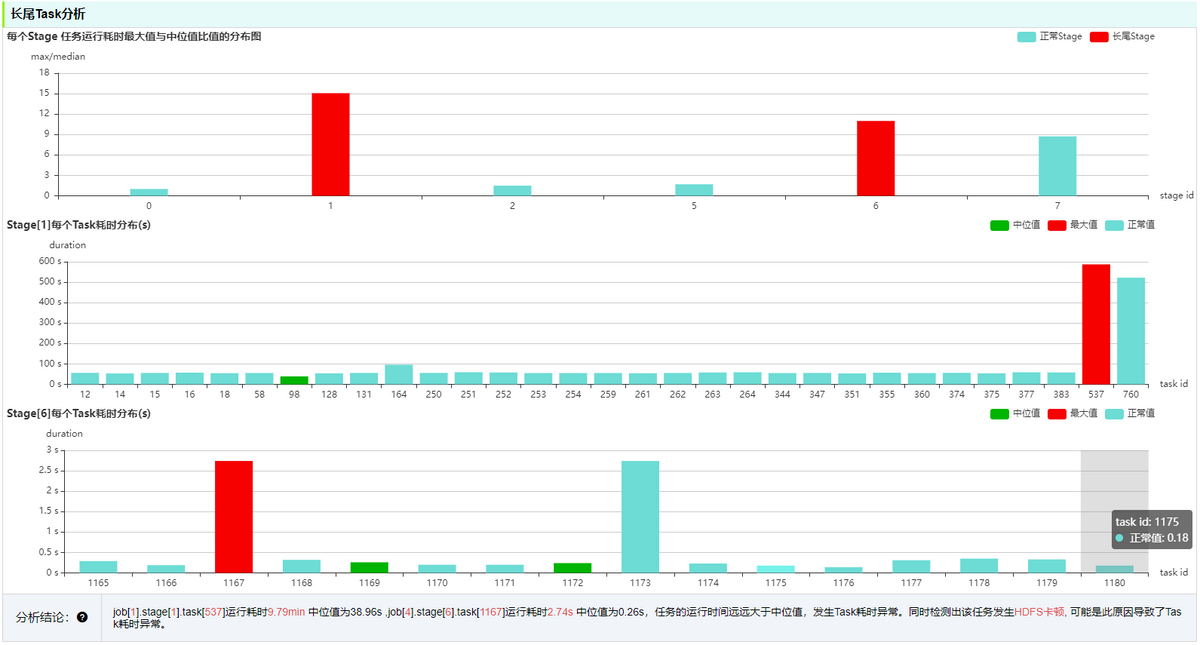Click the green 正常Stage legend color swatch

(1027, 36)
